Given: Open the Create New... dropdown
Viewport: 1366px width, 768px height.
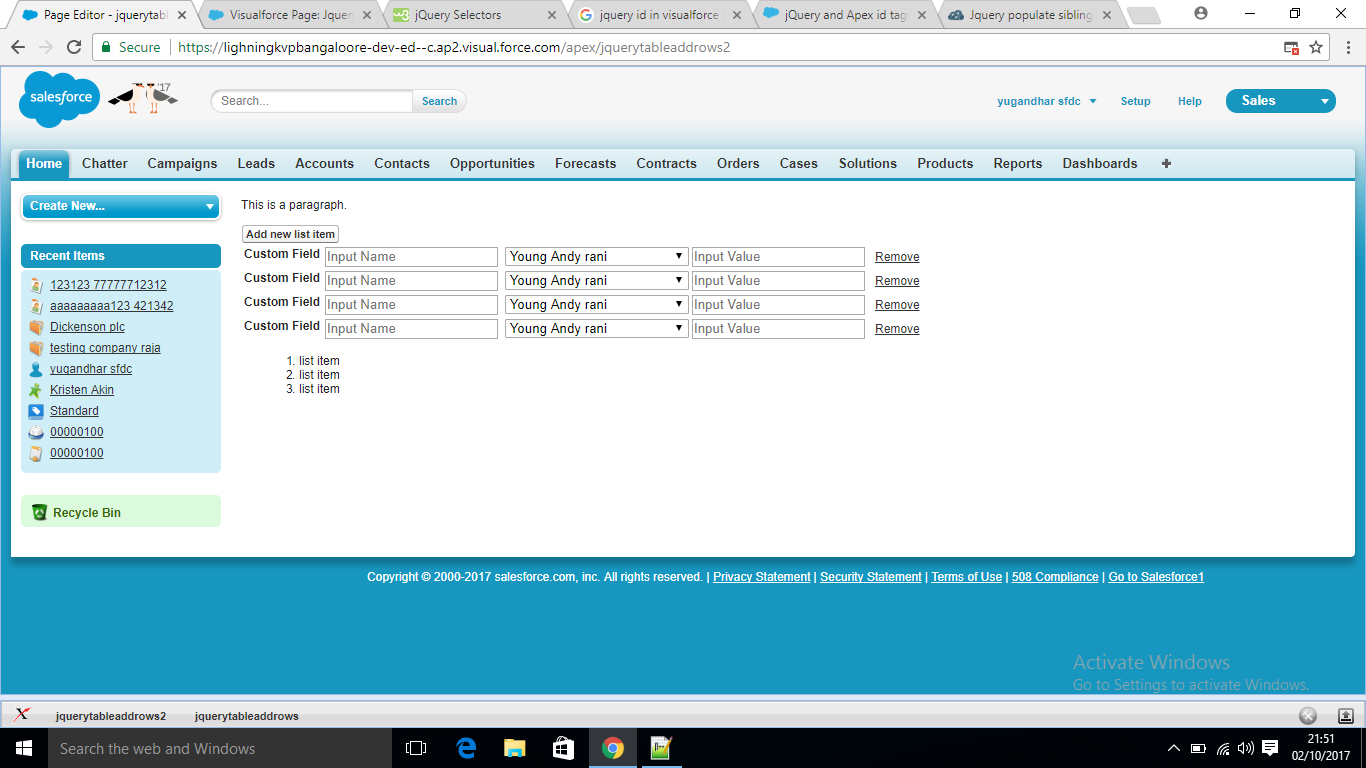Looking at the screenshot, I should (x=121, y=206).
